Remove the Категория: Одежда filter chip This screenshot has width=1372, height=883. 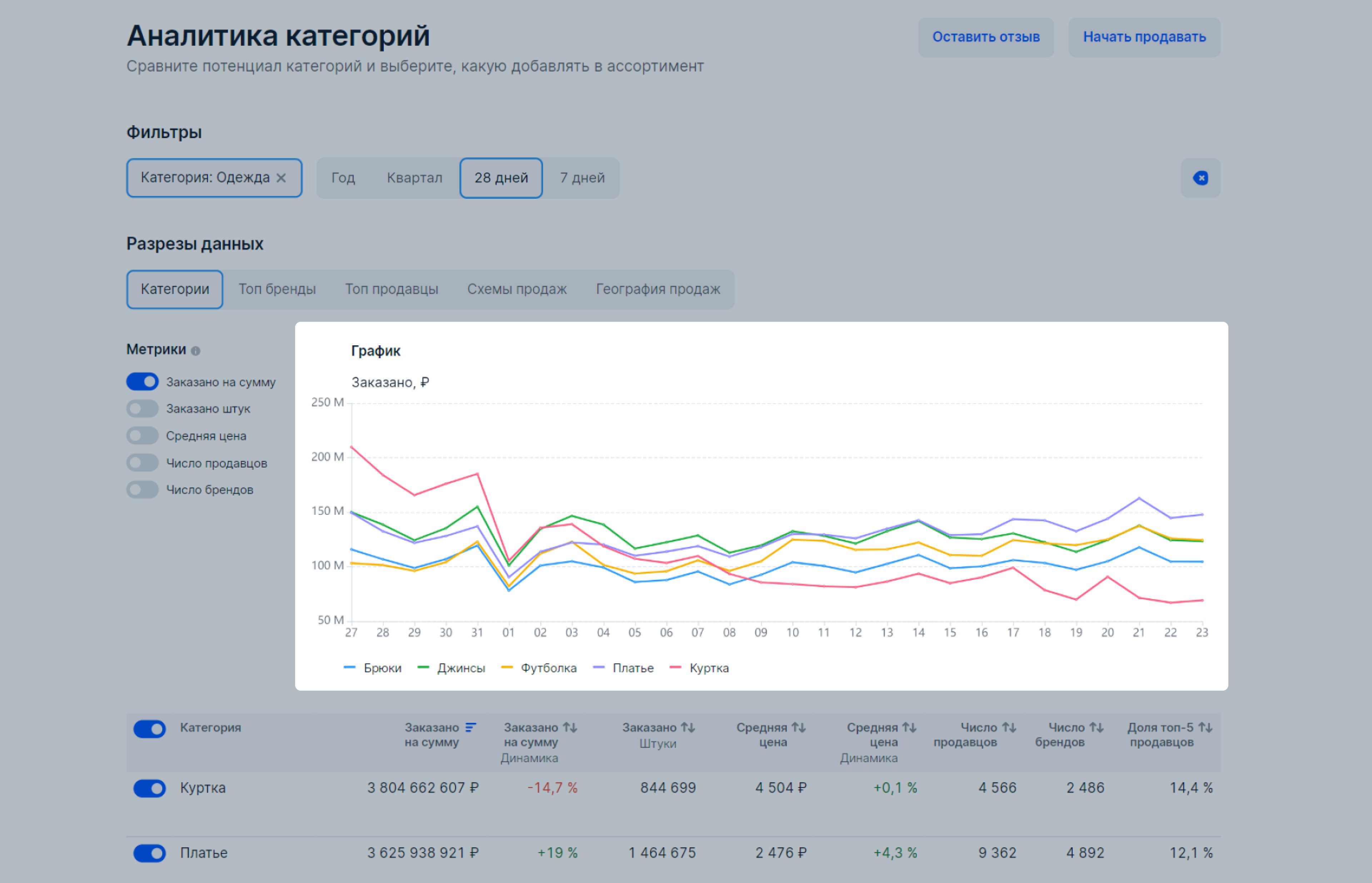281,178
